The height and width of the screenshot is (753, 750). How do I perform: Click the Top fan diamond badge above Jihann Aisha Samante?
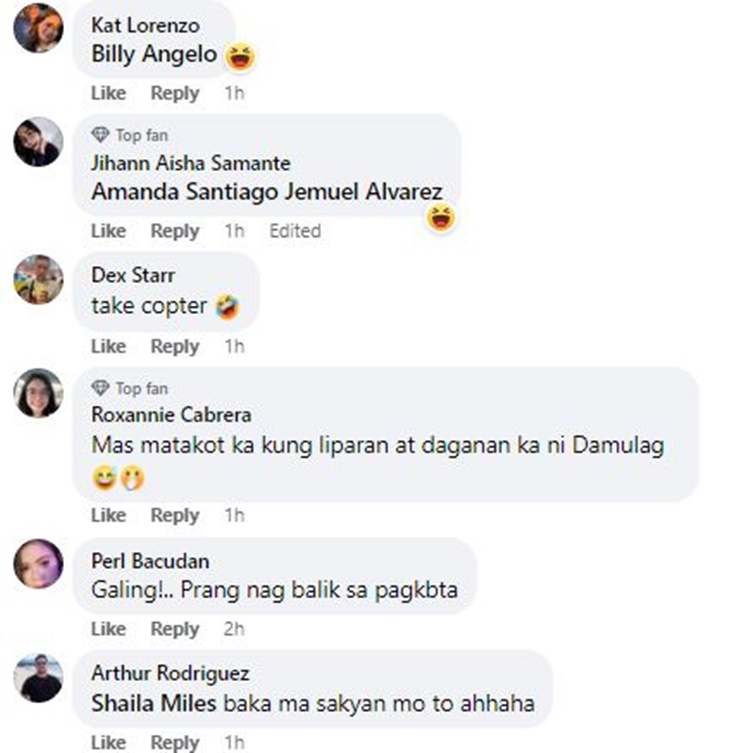[x=100, y=135]
